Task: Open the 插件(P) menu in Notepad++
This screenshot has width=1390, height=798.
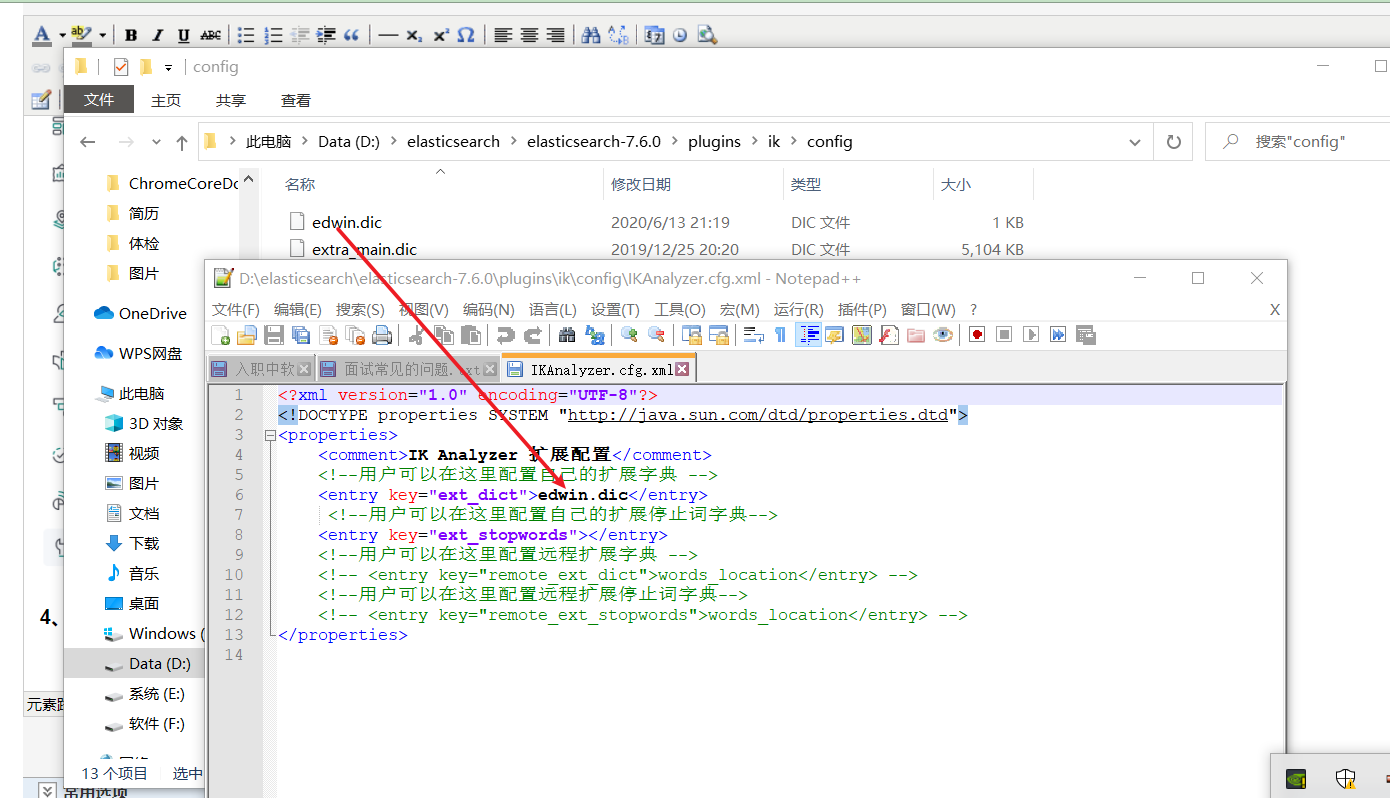Action: pyautogui.click(x=863, y=310)
